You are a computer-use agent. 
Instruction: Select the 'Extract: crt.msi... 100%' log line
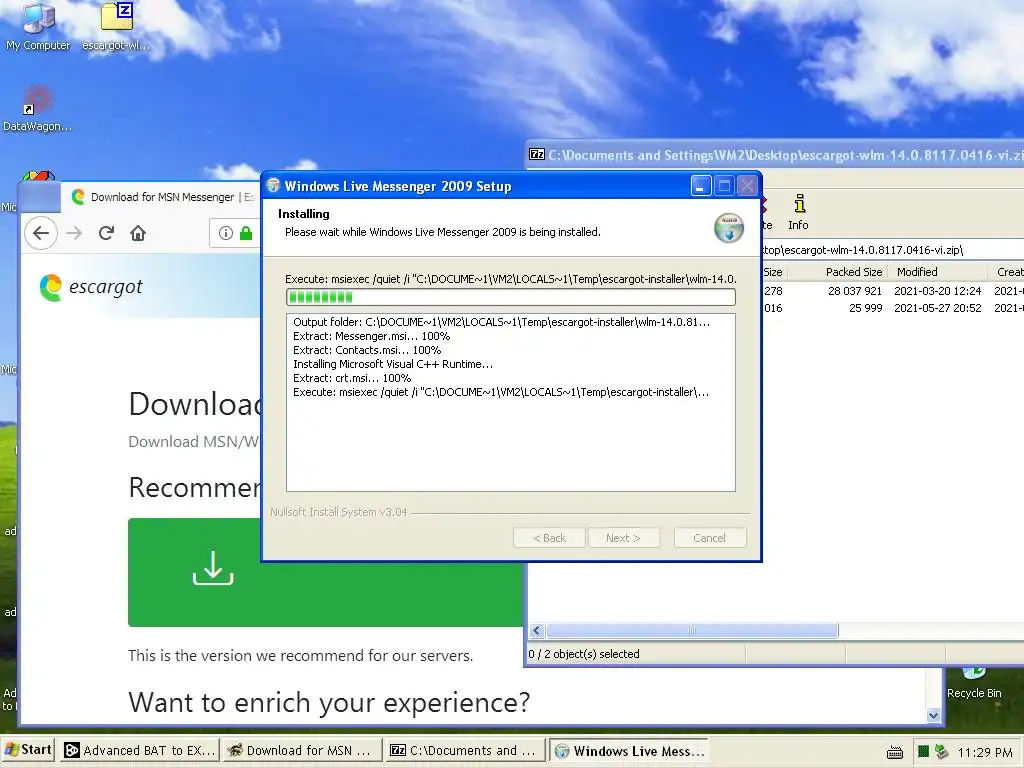pos(351,378)
